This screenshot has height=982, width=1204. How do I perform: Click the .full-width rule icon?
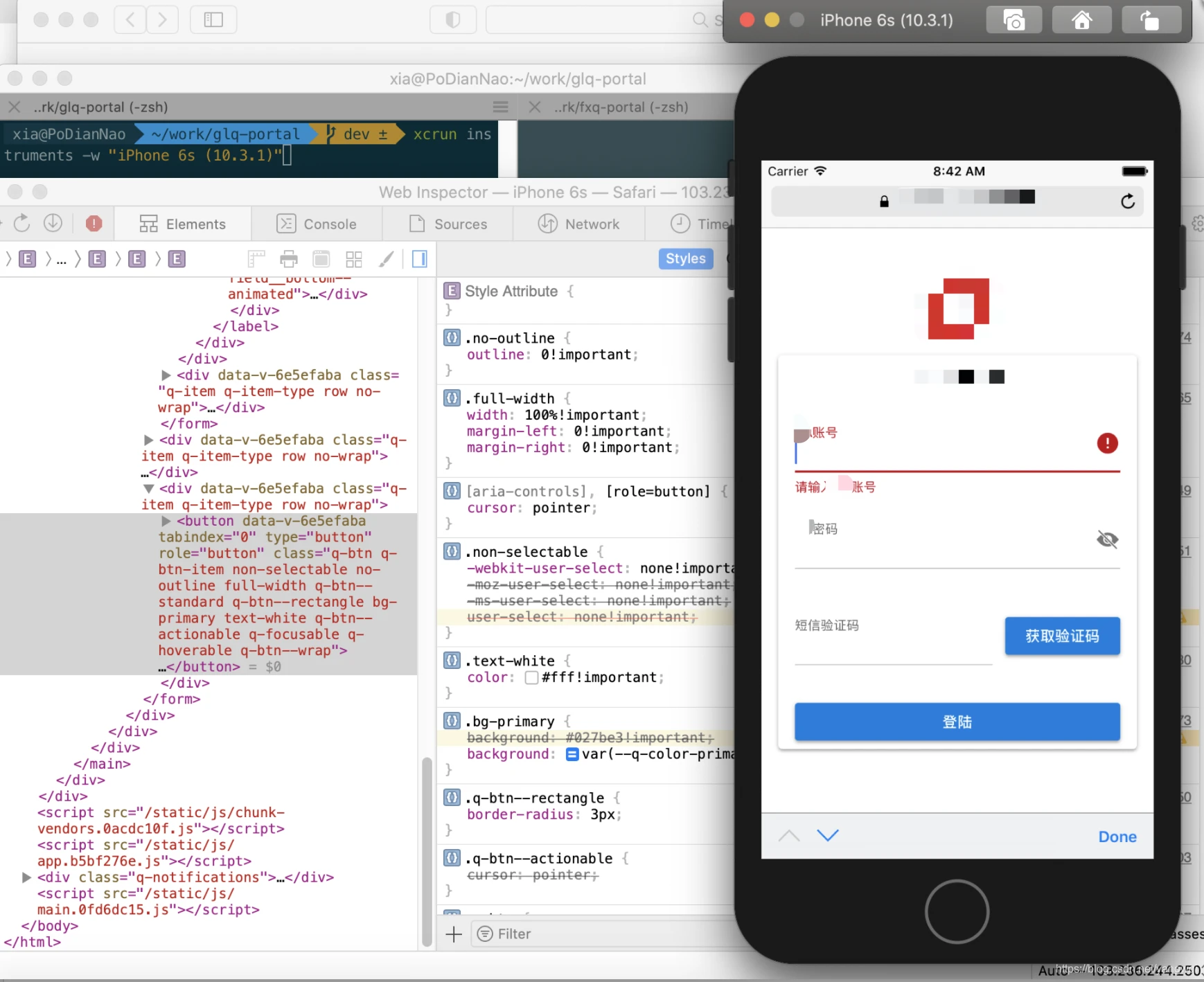point(452,398)
